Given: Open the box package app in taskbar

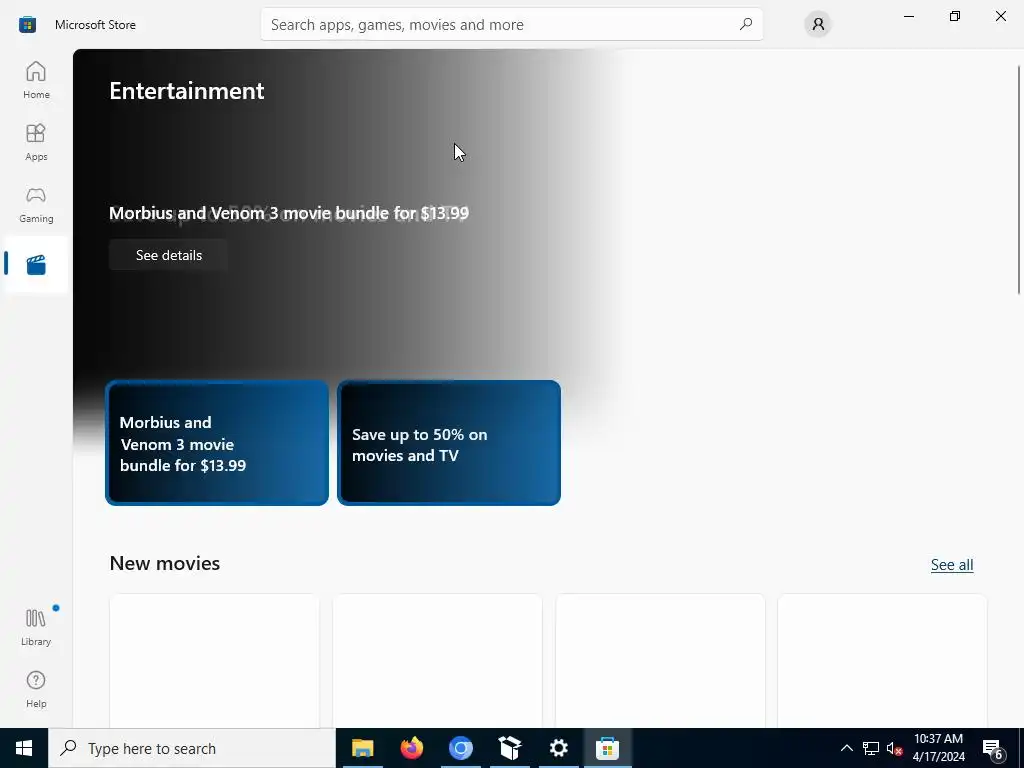Looking at the screenshot, I should [509, 748].
